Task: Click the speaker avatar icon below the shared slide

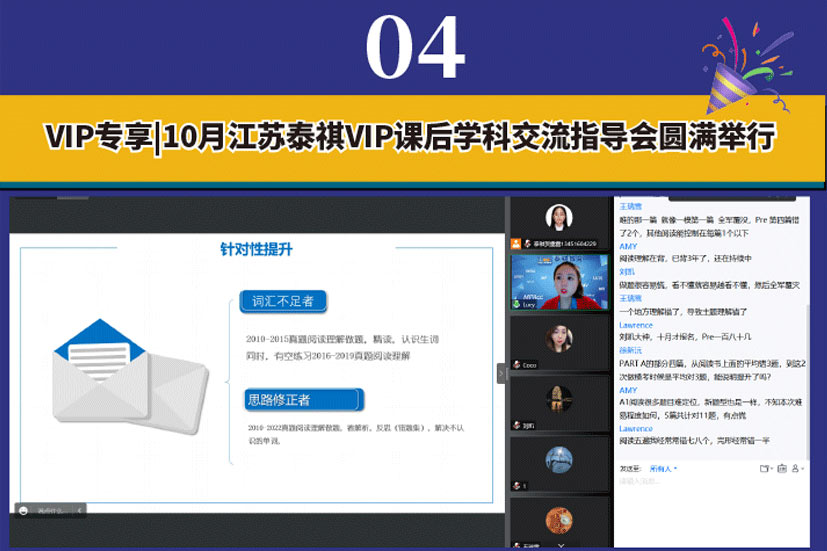Action: tap(23, 509)
